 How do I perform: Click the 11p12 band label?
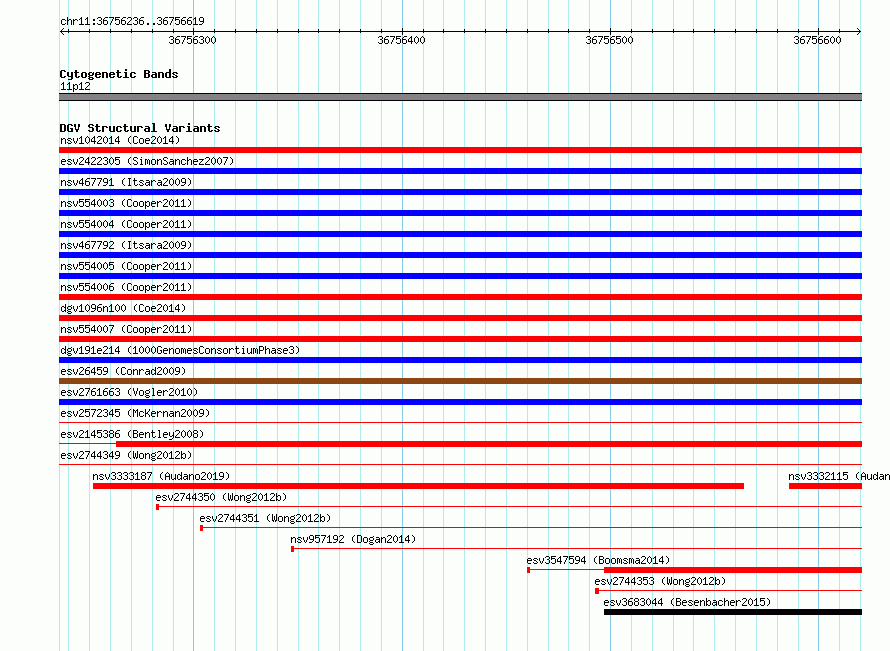(x=75, y=86)
